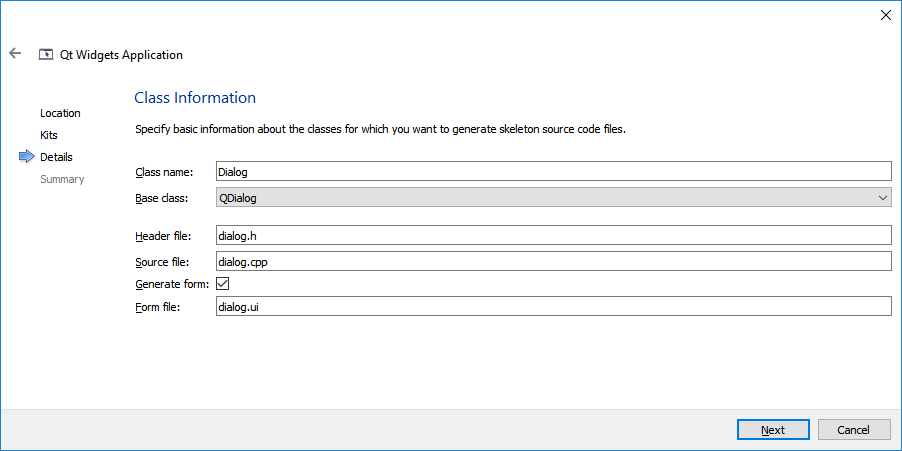Screen dimensions: 902x451
Task: Focus the Source file input field
Action: click(x=553, y=261)
